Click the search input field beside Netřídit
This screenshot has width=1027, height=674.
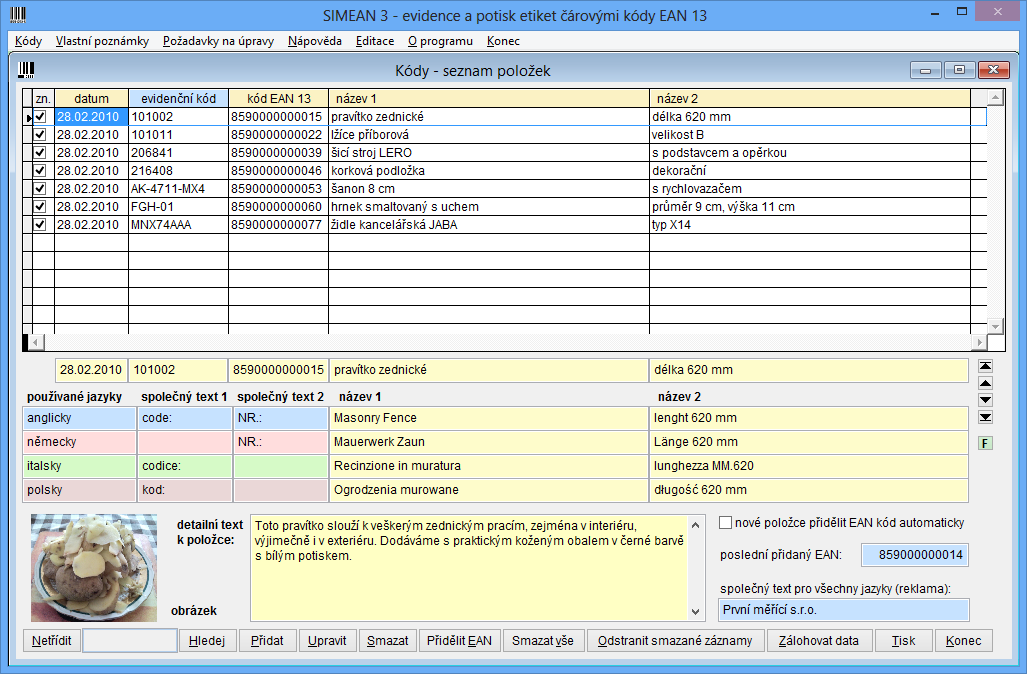click(x=130, y=641)
